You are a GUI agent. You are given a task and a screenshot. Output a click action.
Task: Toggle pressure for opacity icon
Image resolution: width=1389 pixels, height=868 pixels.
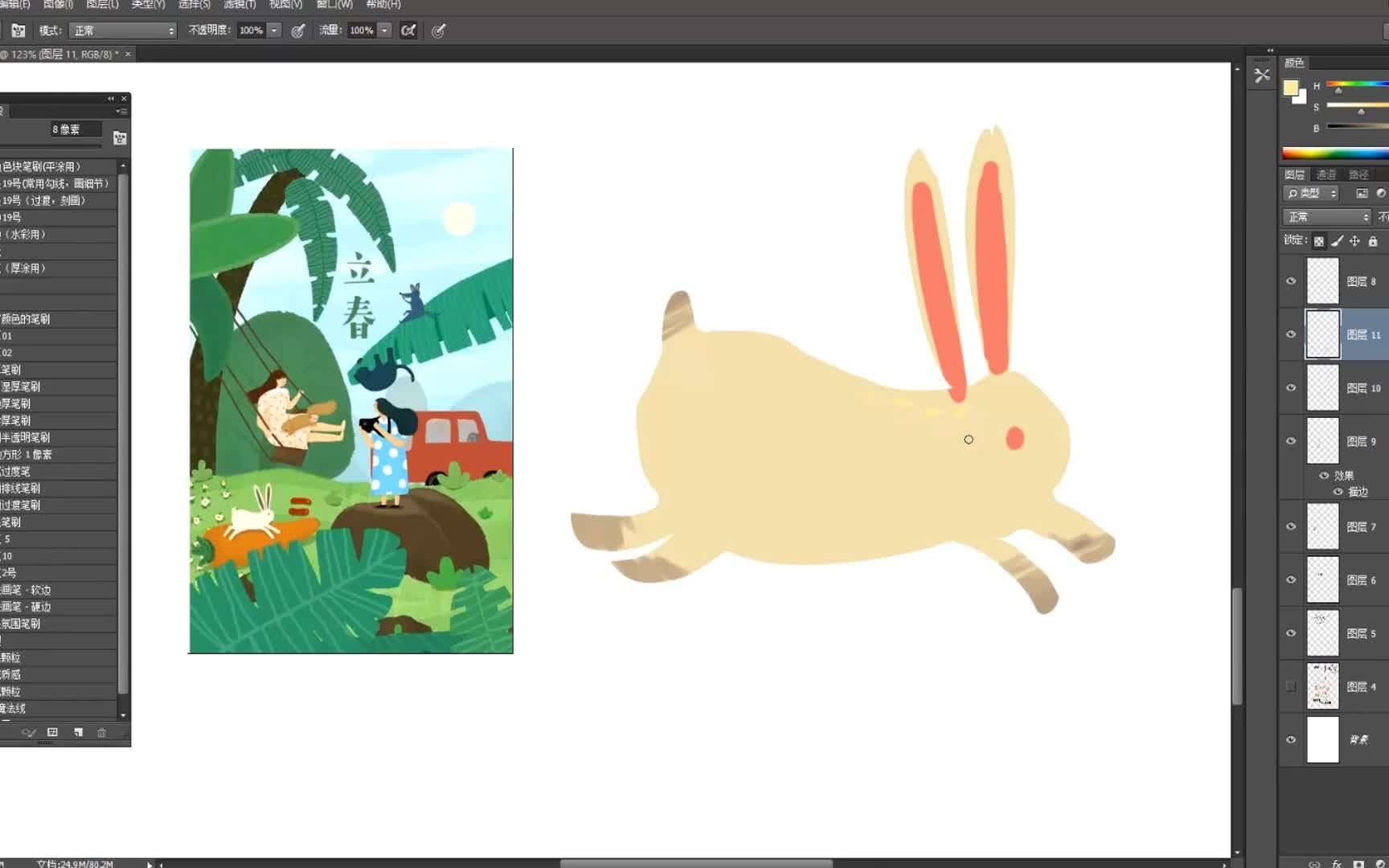click(298, 31)
